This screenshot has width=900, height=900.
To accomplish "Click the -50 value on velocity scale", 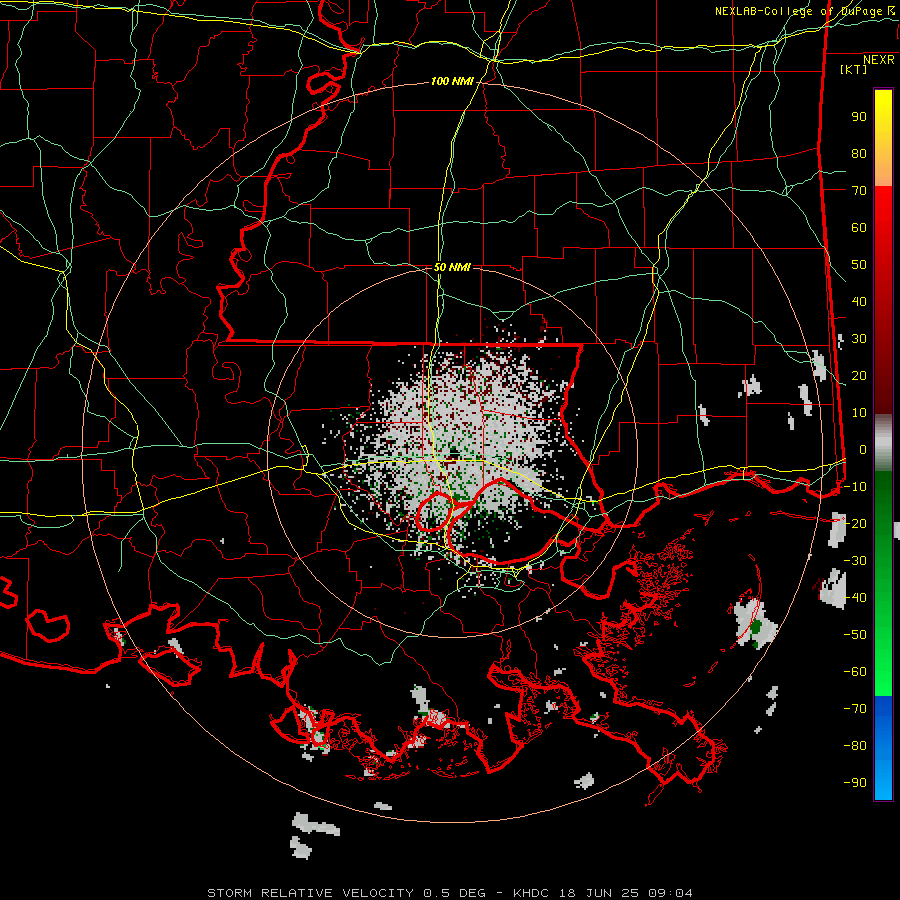I will pos(855,635).
